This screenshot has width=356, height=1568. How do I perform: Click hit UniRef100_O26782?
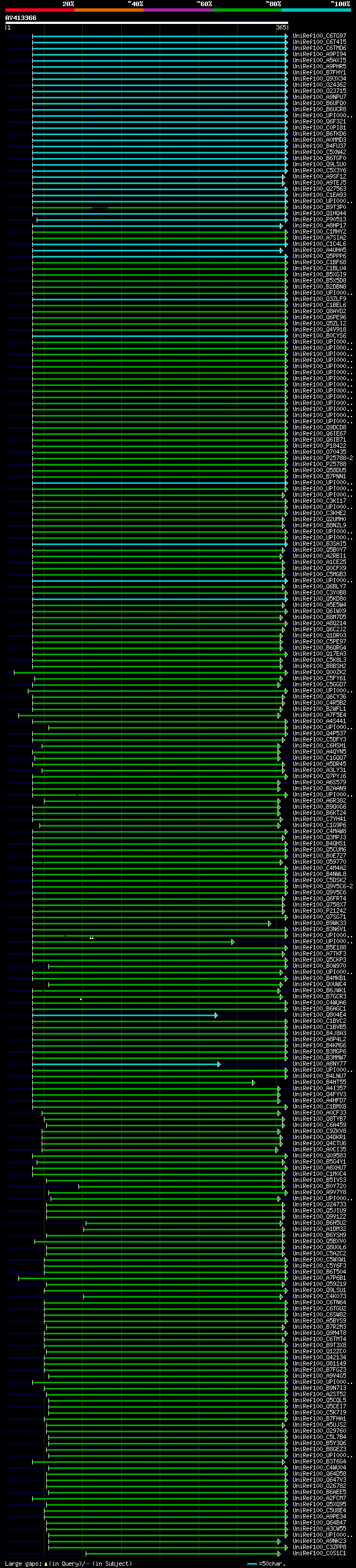pos(319,1486)
